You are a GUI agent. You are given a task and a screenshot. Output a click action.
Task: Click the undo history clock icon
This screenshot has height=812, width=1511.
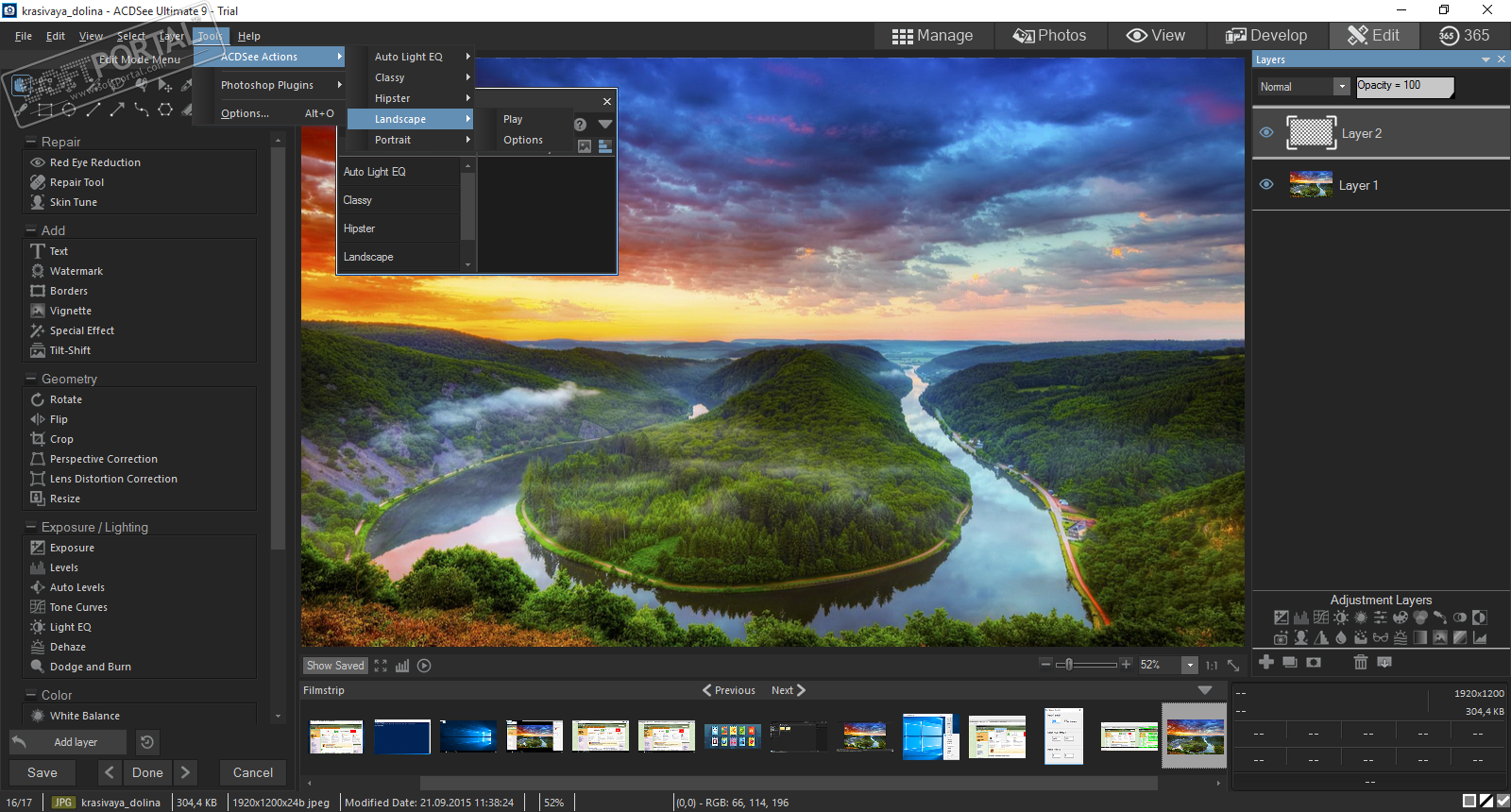click(146, 742)
